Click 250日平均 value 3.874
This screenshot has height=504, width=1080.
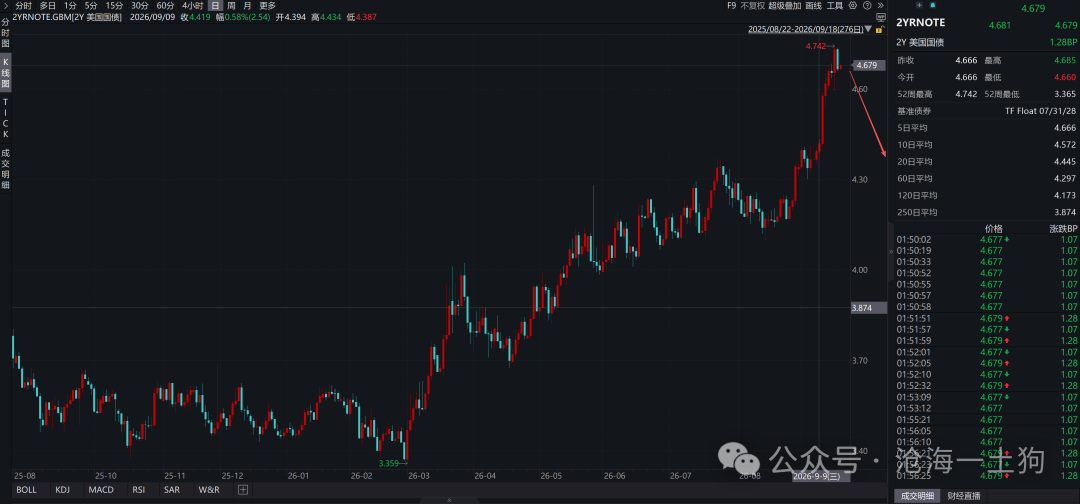[1064, 212]
